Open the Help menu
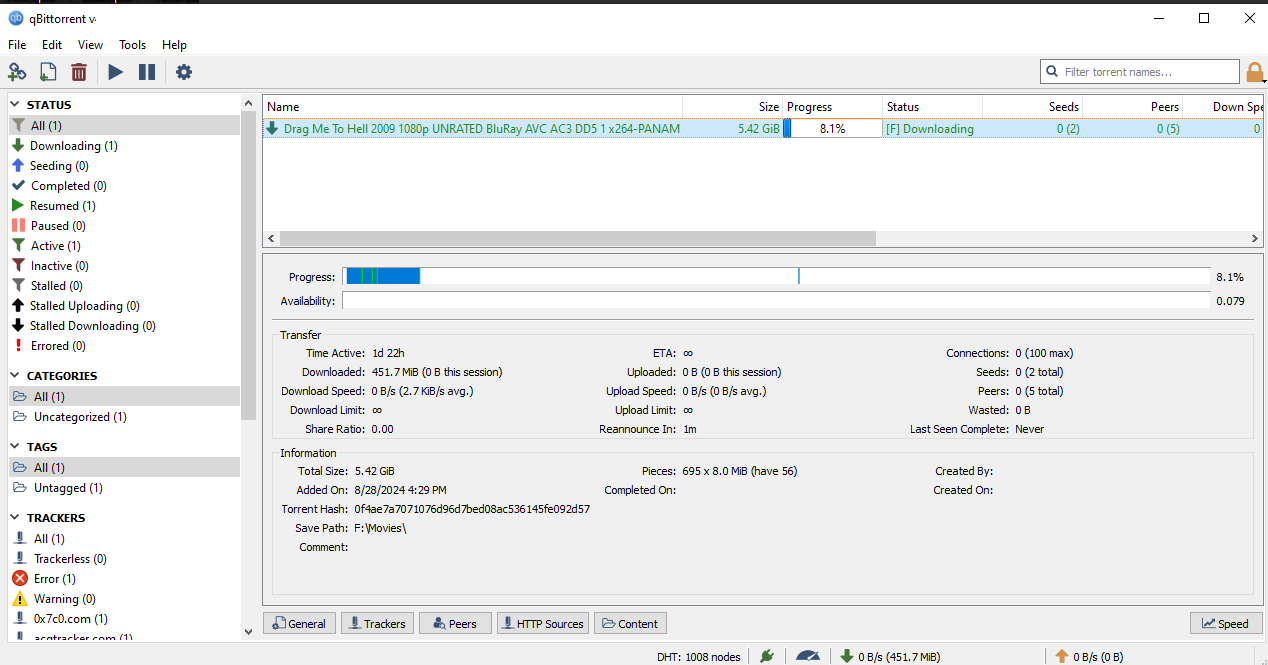This screenshot has width=1268, height=665. coord(175,45)
